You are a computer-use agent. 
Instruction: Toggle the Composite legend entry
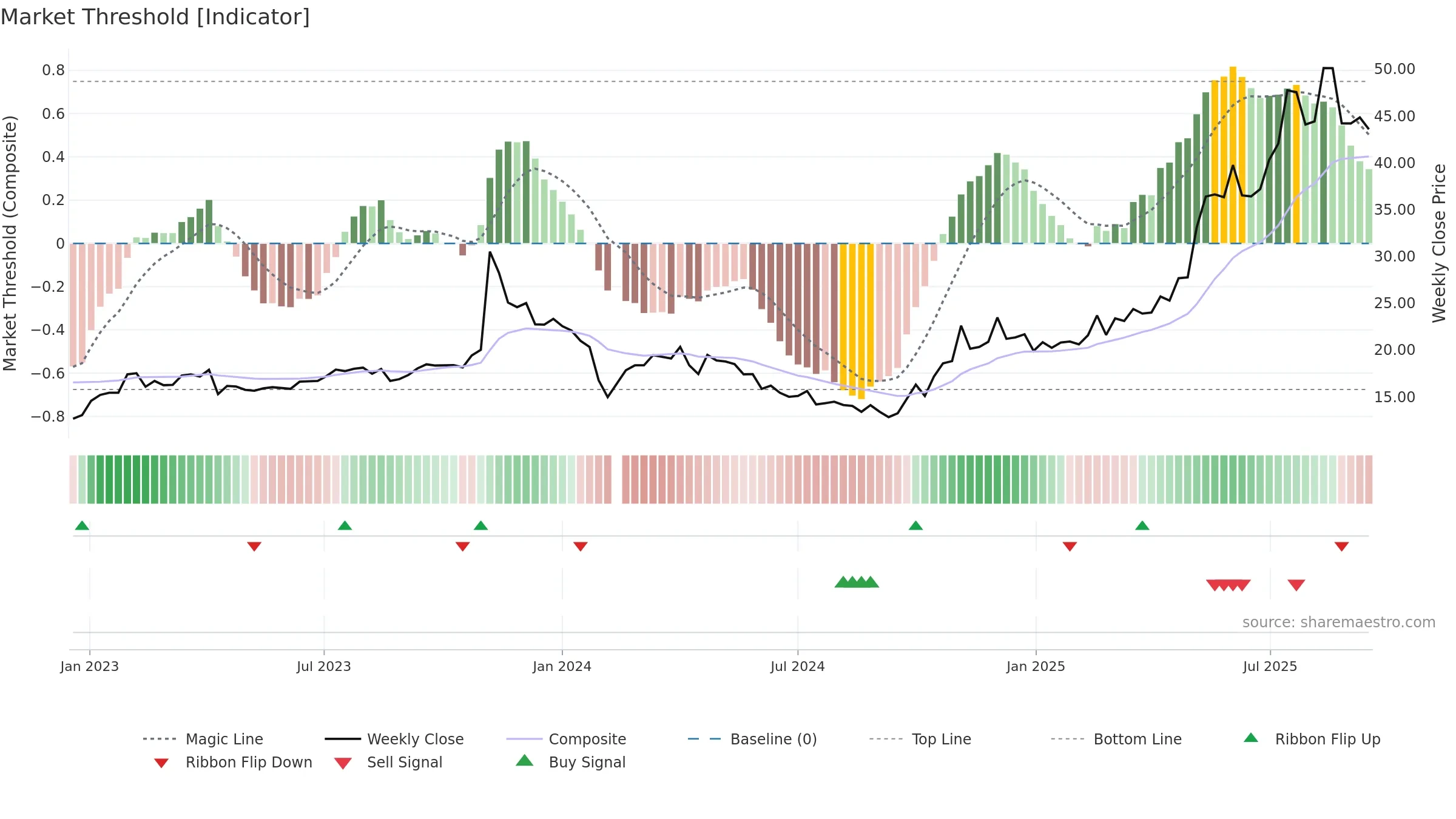coord(566,739)
